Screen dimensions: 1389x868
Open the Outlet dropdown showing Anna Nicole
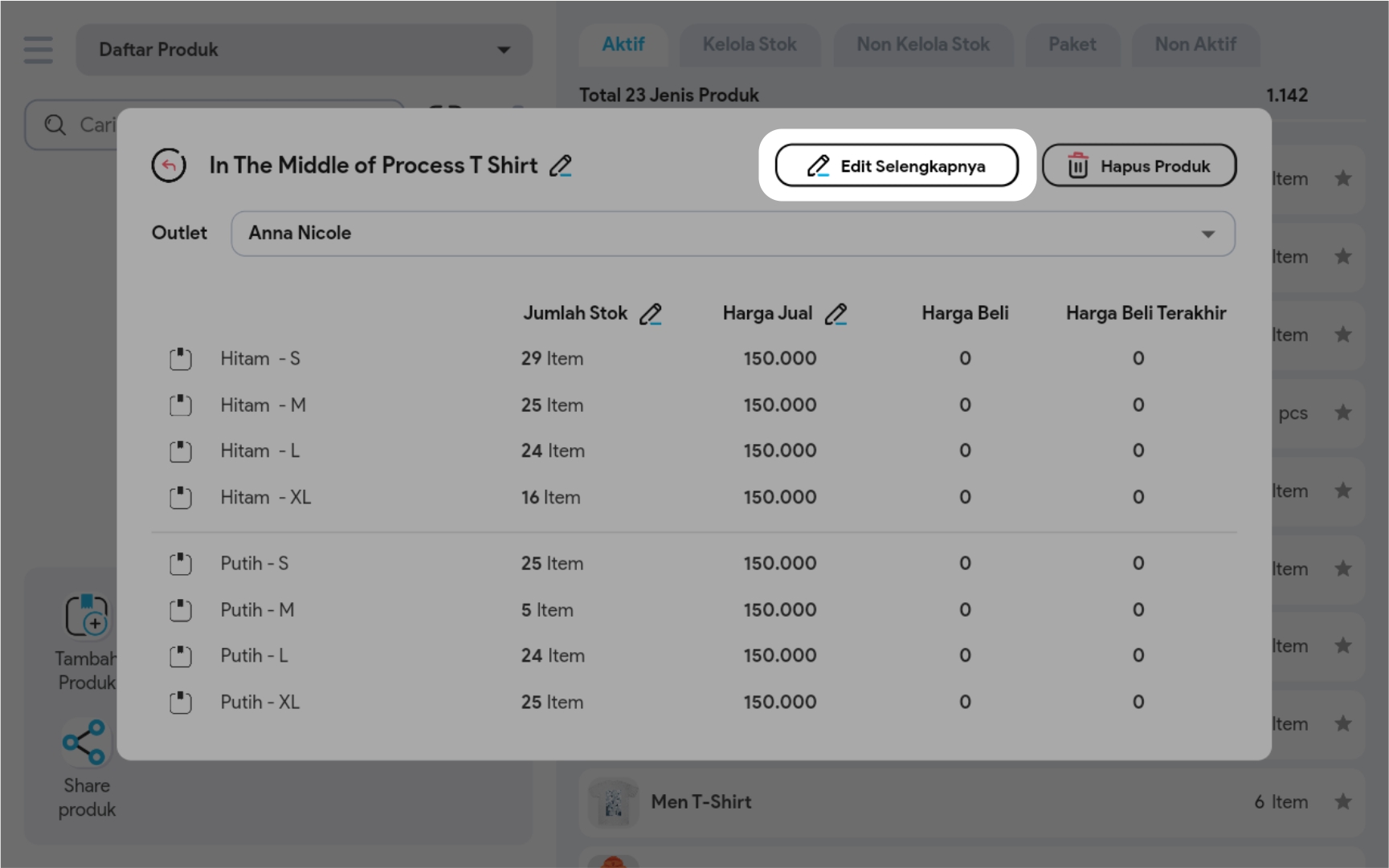(733, 234)
